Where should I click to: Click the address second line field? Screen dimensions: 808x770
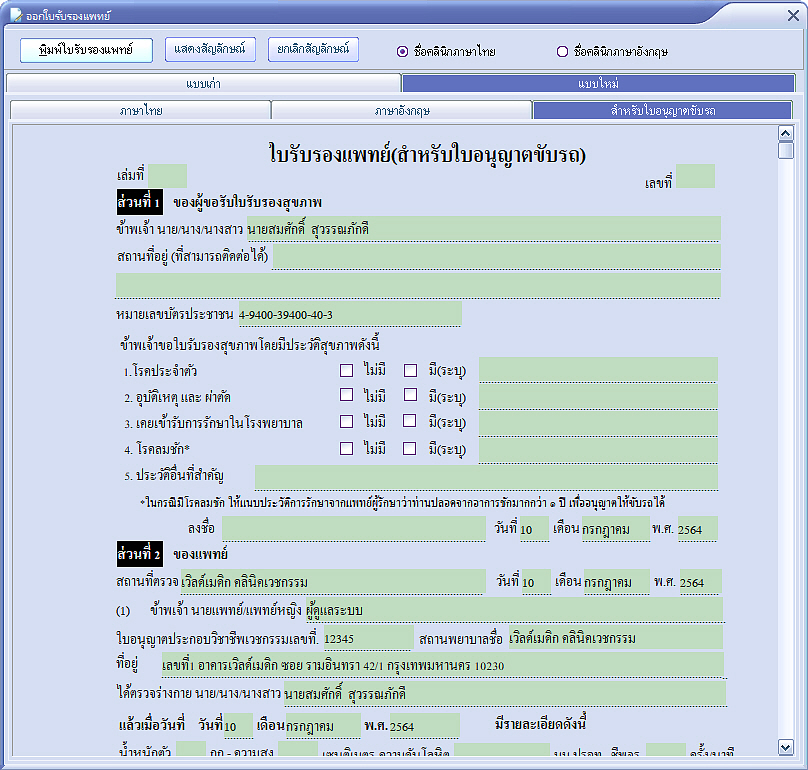tap(418, 285)
